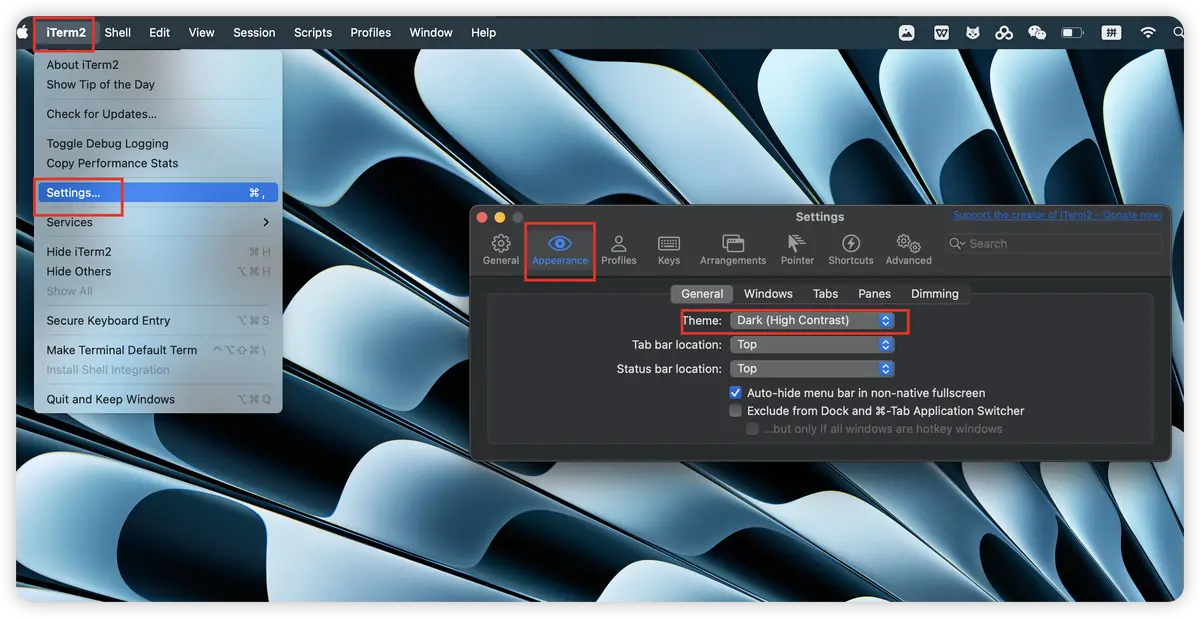This screenshot has width=1200, height=618.
Task: Open the Profiles menu in menu bar
Action: click(371, 32)
